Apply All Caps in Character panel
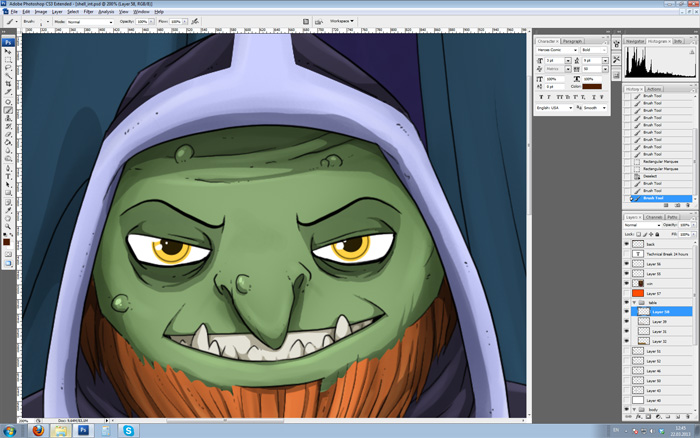This screenshot has width=700, height=438. [x=559, y=97]
